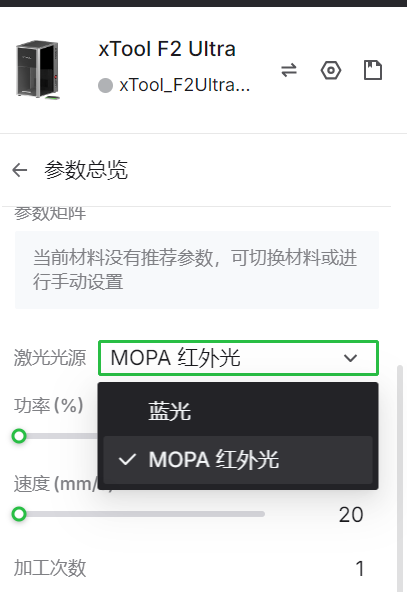
Task: Click the checkmark beside MOPA 红外光
Action: [x=127, y=460]
